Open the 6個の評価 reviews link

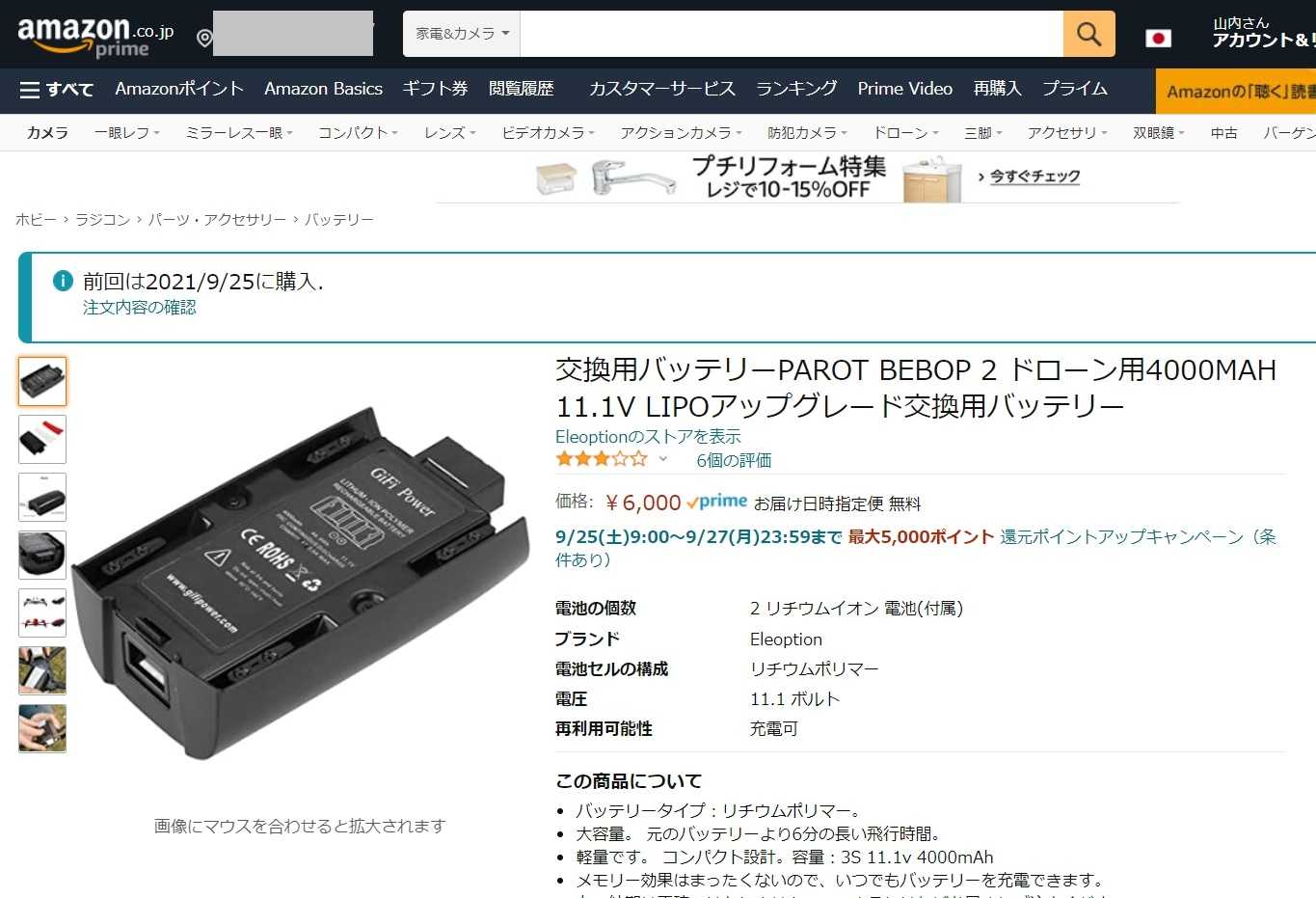tap(734, 460)
